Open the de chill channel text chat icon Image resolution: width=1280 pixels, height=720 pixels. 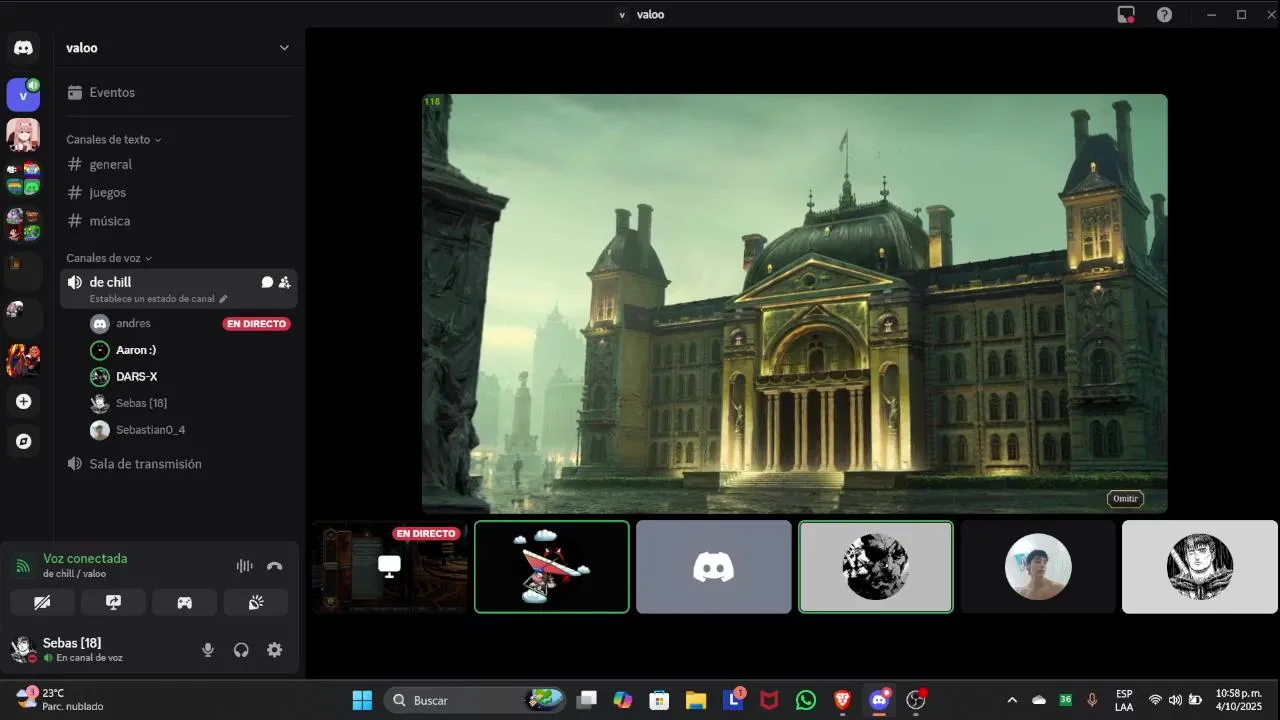point(267,282)
